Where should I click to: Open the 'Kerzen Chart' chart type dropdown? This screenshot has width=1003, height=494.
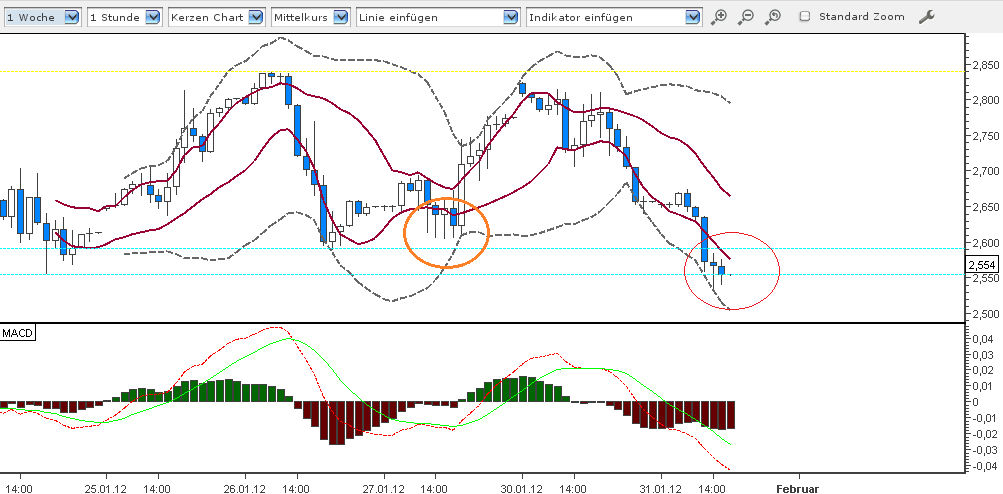tap(216, 17)
